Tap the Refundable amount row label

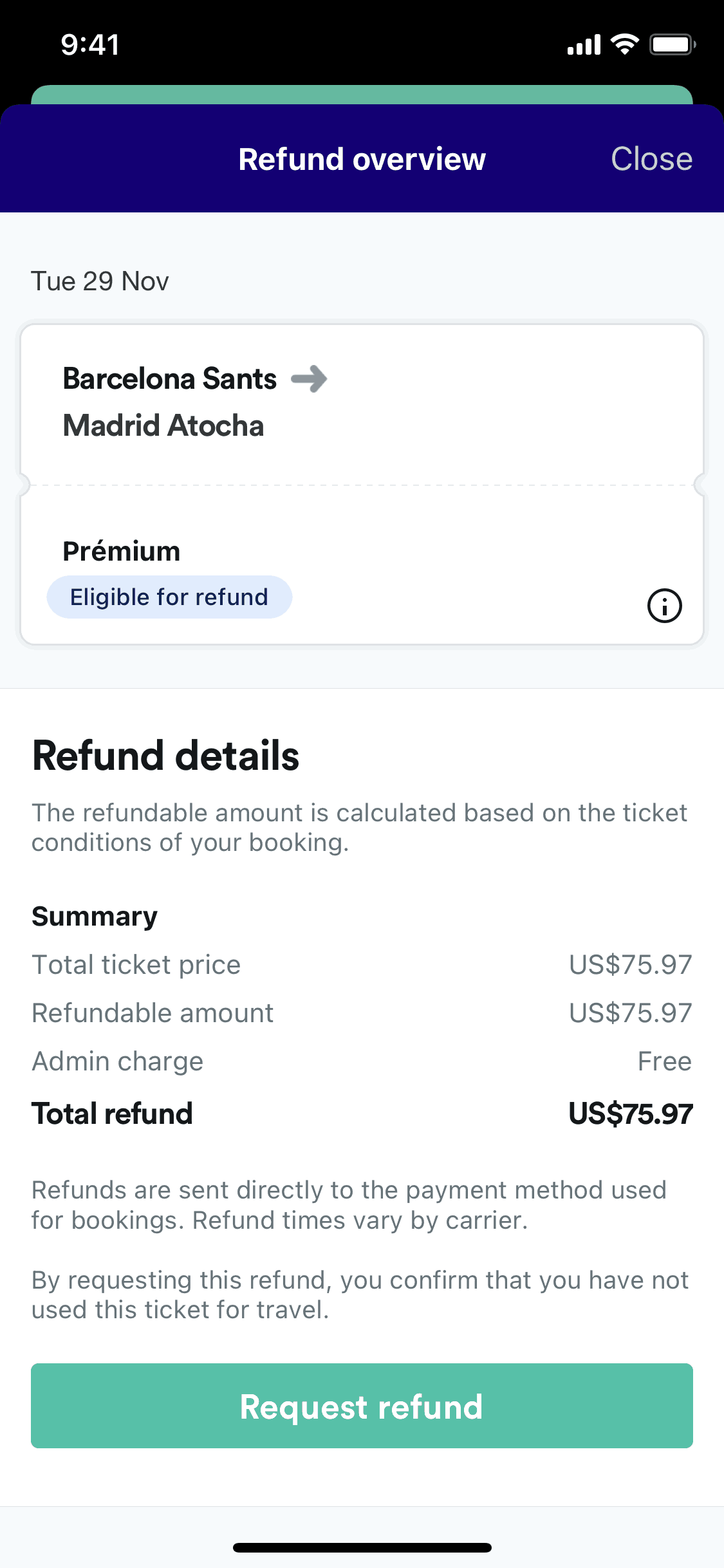(153, 1013)
